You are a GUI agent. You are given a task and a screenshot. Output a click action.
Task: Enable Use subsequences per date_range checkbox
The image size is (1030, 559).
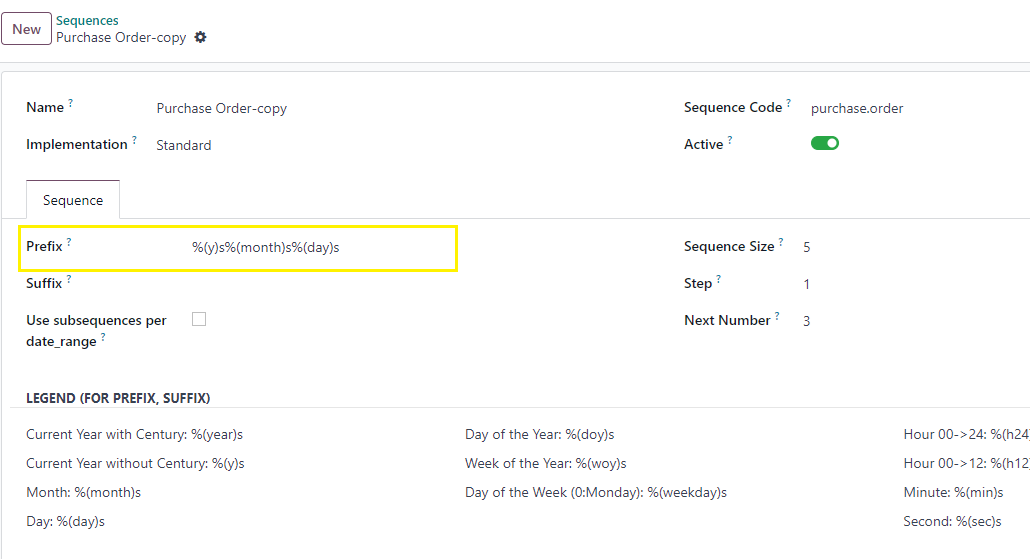(199, 319)
